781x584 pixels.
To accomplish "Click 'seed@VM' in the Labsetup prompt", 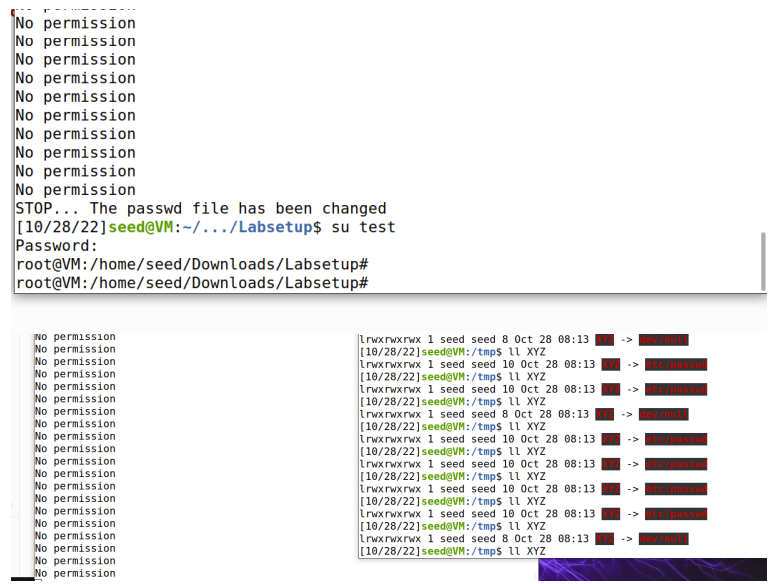I will tap(141, 227).
